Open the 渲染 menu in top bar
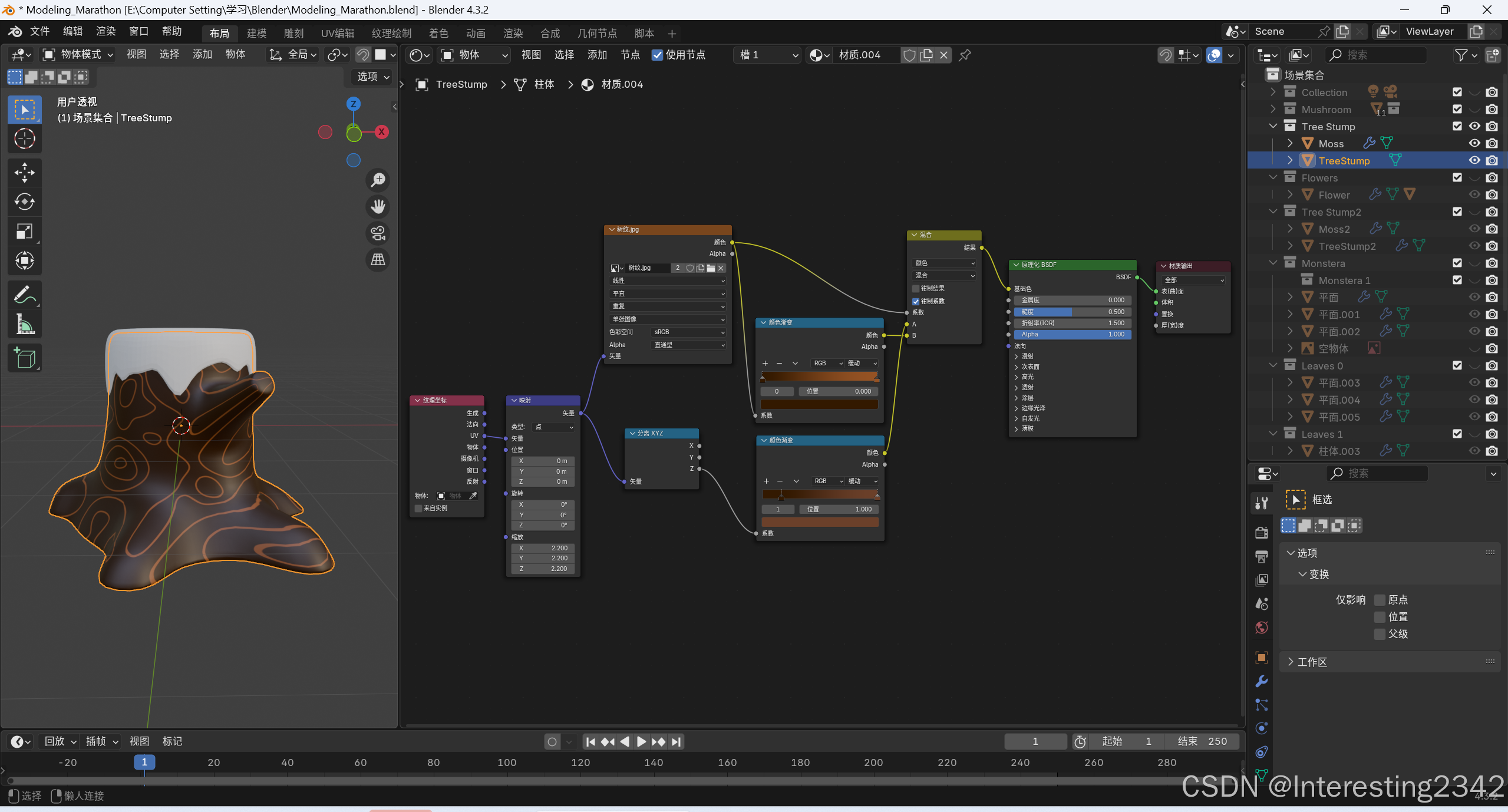This screenshot has width=1508, height=812. click(105, 31)
